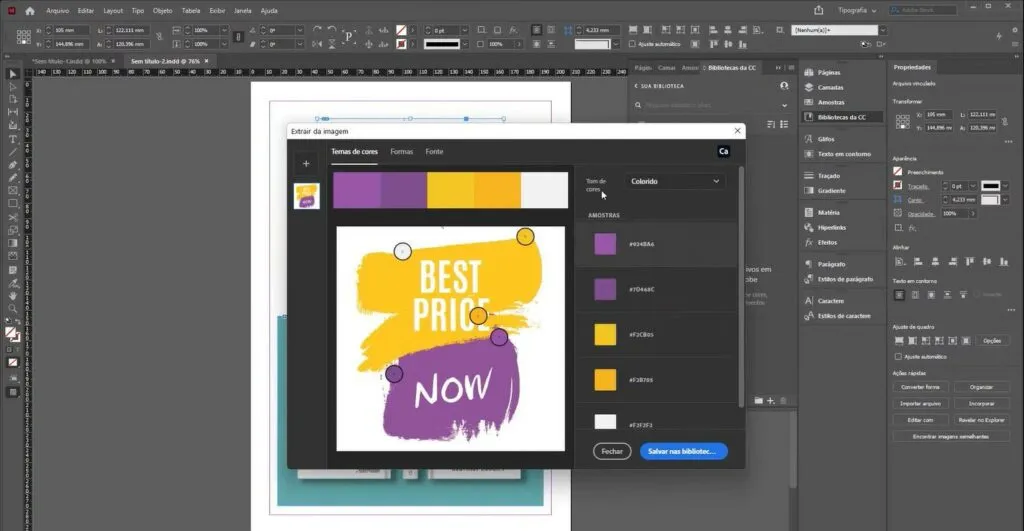Open the Nenhum(a) style dropdown in control bar
The image size is (1024, 531).
840,30
